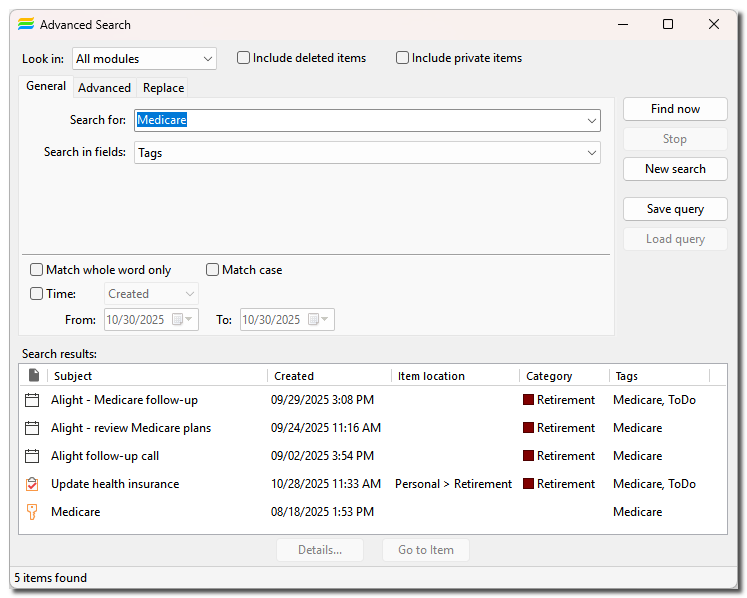Check the Match case option
The height and width of the screenshot is (598, 747).
tap(213, 270)
